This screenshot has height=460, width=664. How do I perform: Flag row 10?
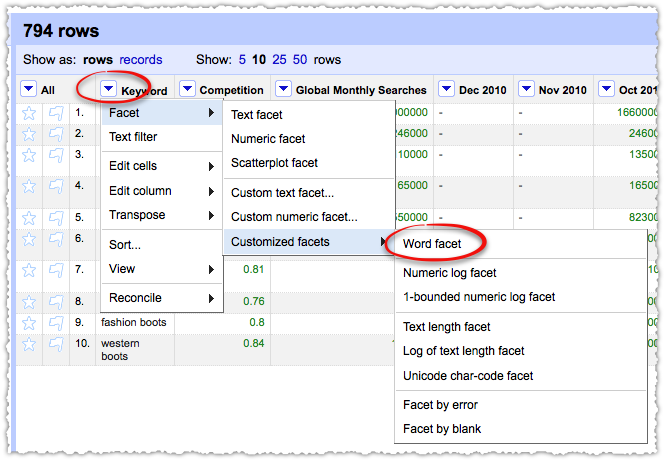(56, 344)
